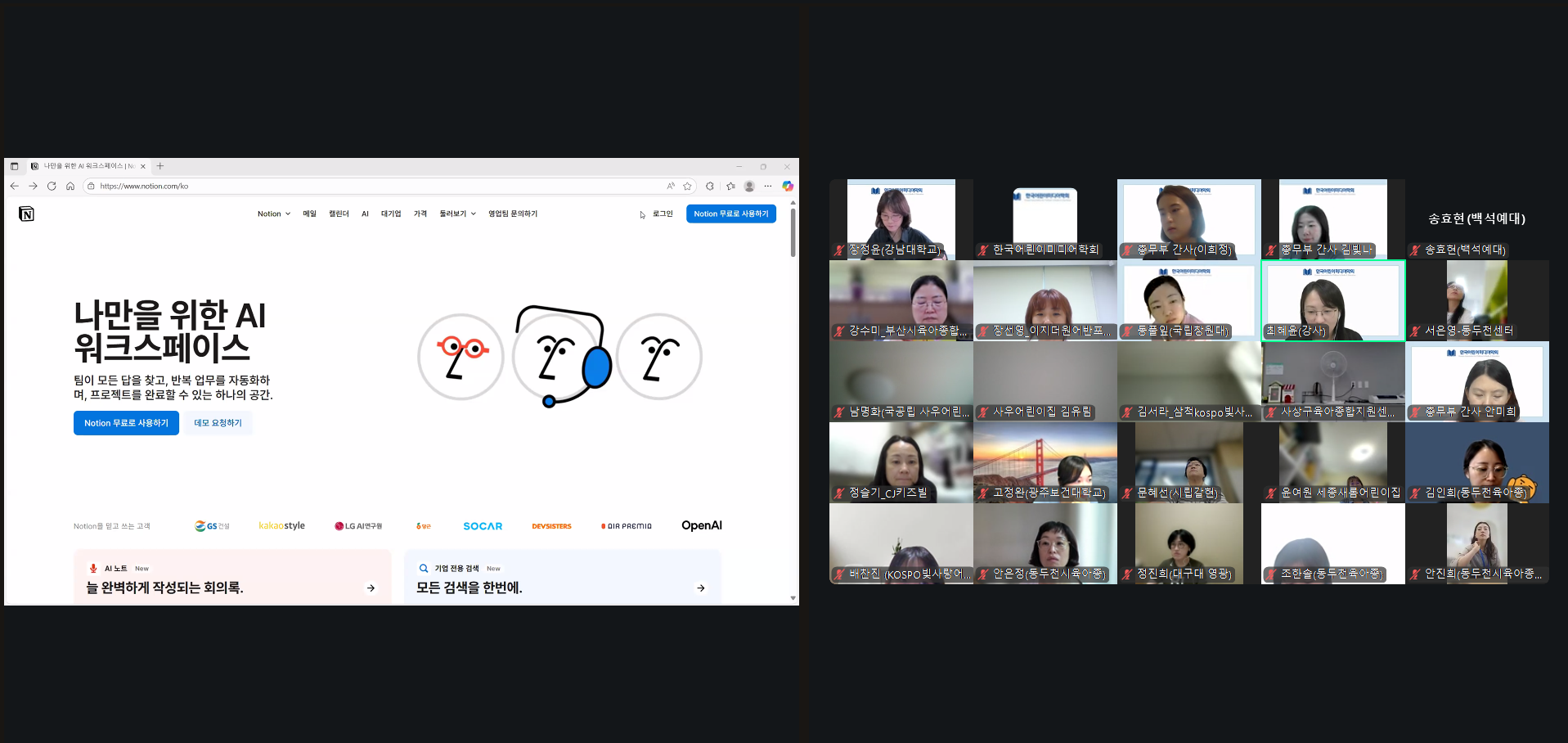Go forward in browser history

point(33,186)
